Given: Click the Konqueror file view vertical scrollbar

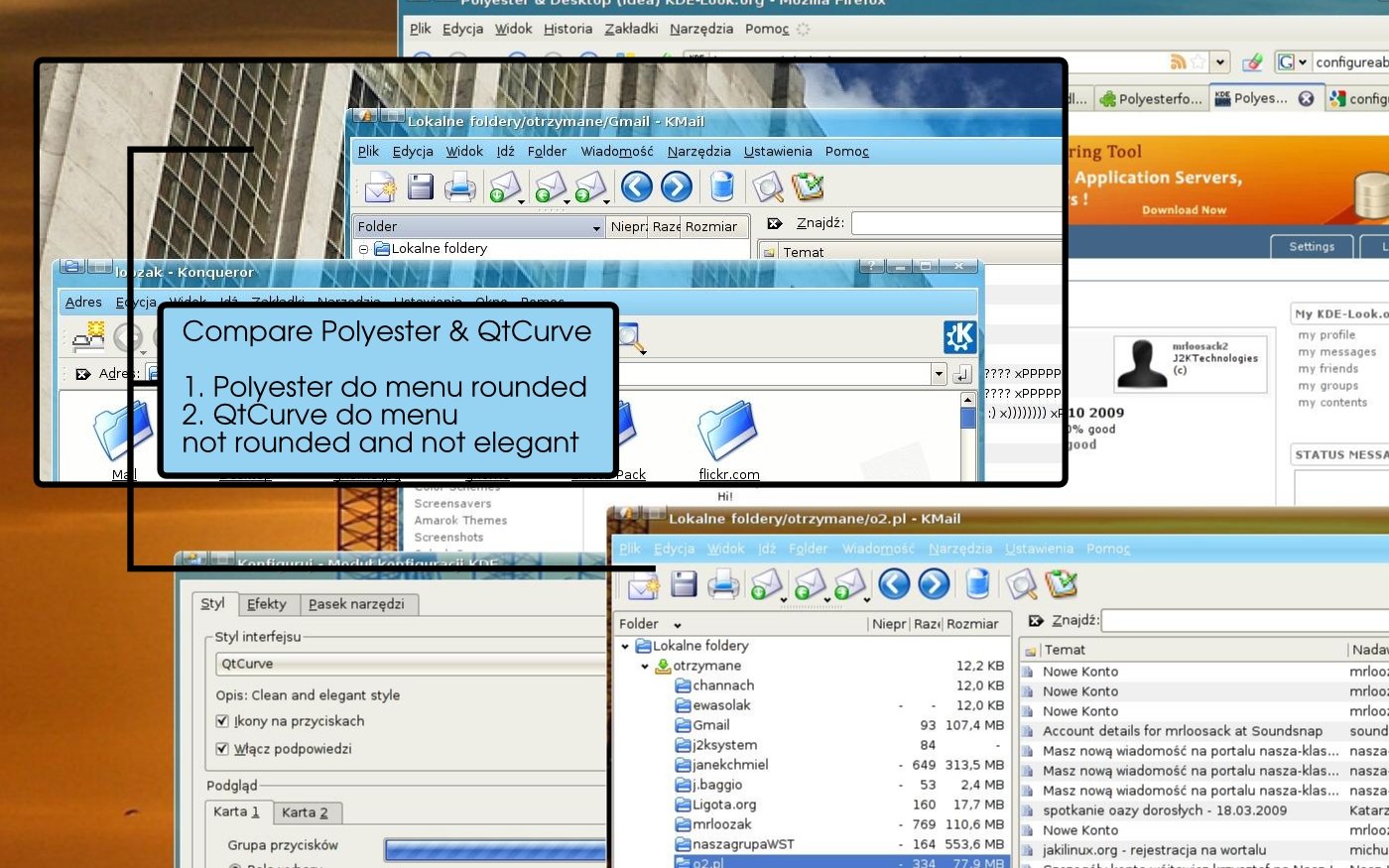Looking at the screenshot, I should 968,435.
